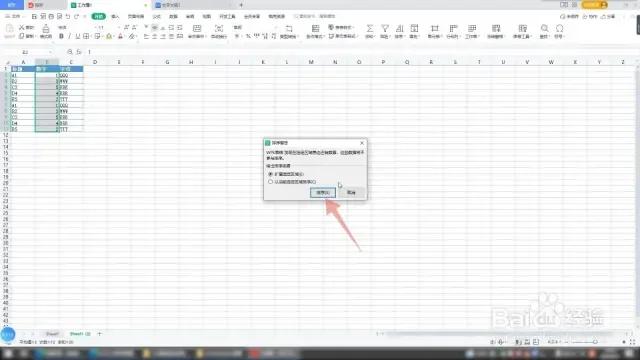Open a new document tab with the plus
Image resolution: width=640 pixels, height=360 pixels.
click(241, 5)
